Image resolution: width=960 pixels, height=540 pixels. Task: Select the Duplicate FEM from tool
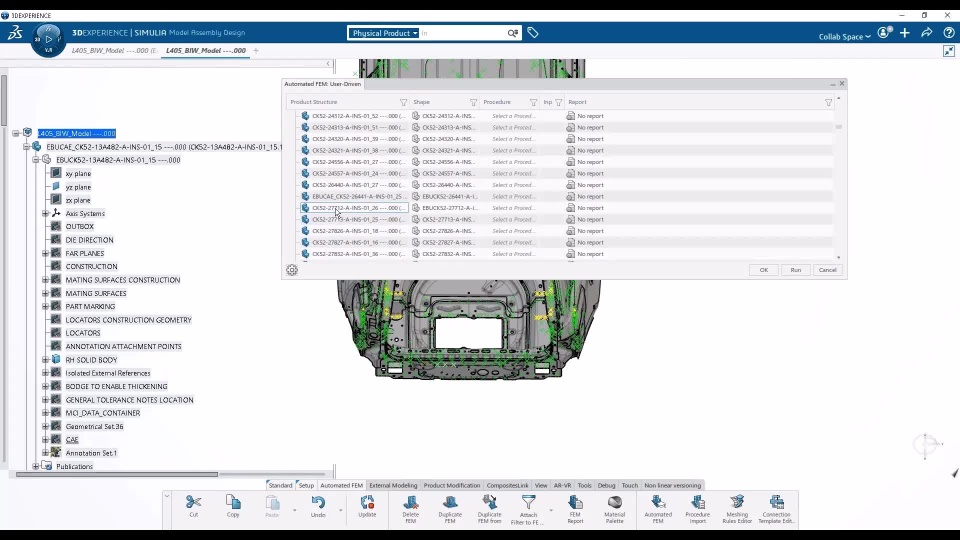point(489,503)
